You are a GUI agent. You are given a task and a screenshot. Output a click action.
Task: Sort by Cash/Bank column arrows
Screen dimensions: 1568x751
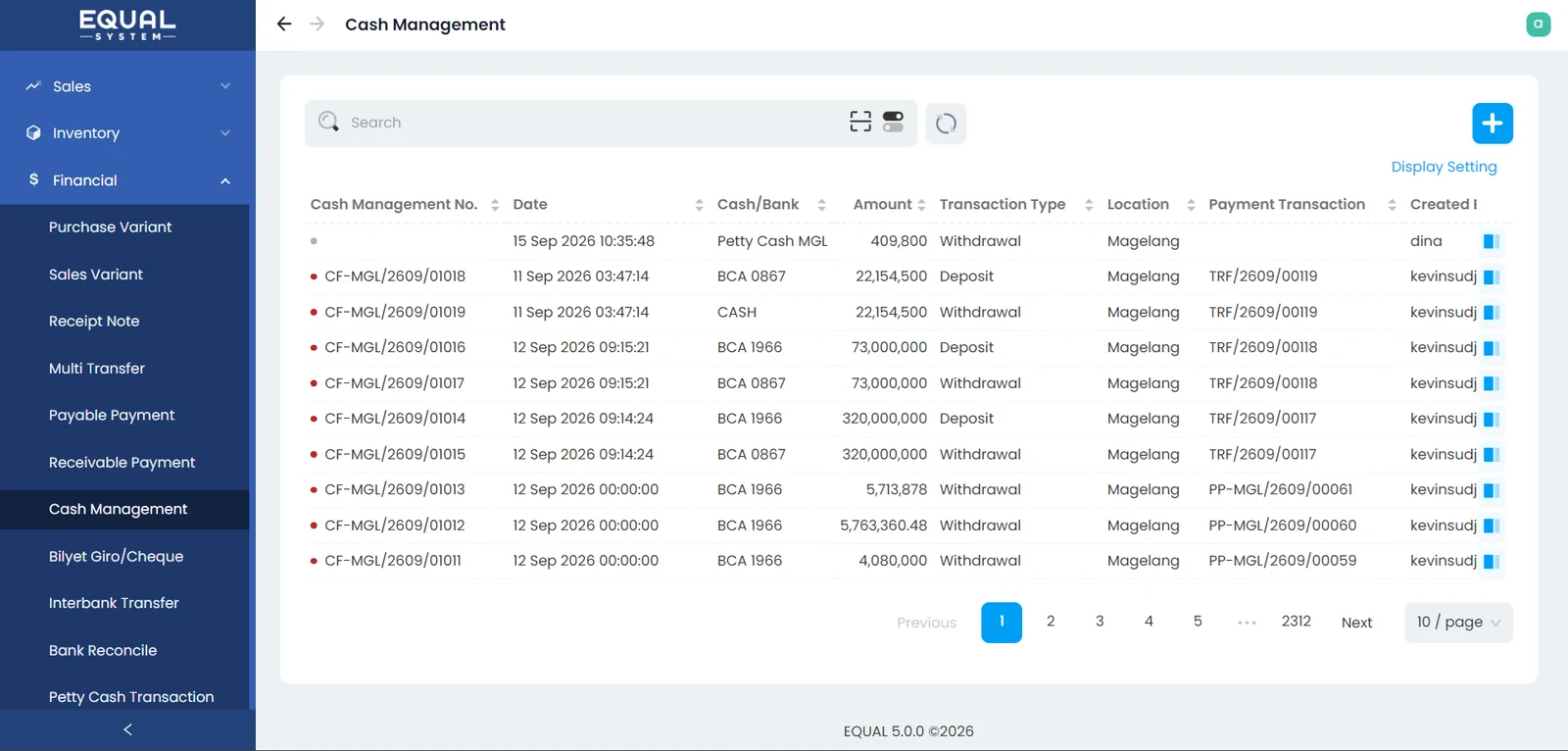tap(821, 205)
